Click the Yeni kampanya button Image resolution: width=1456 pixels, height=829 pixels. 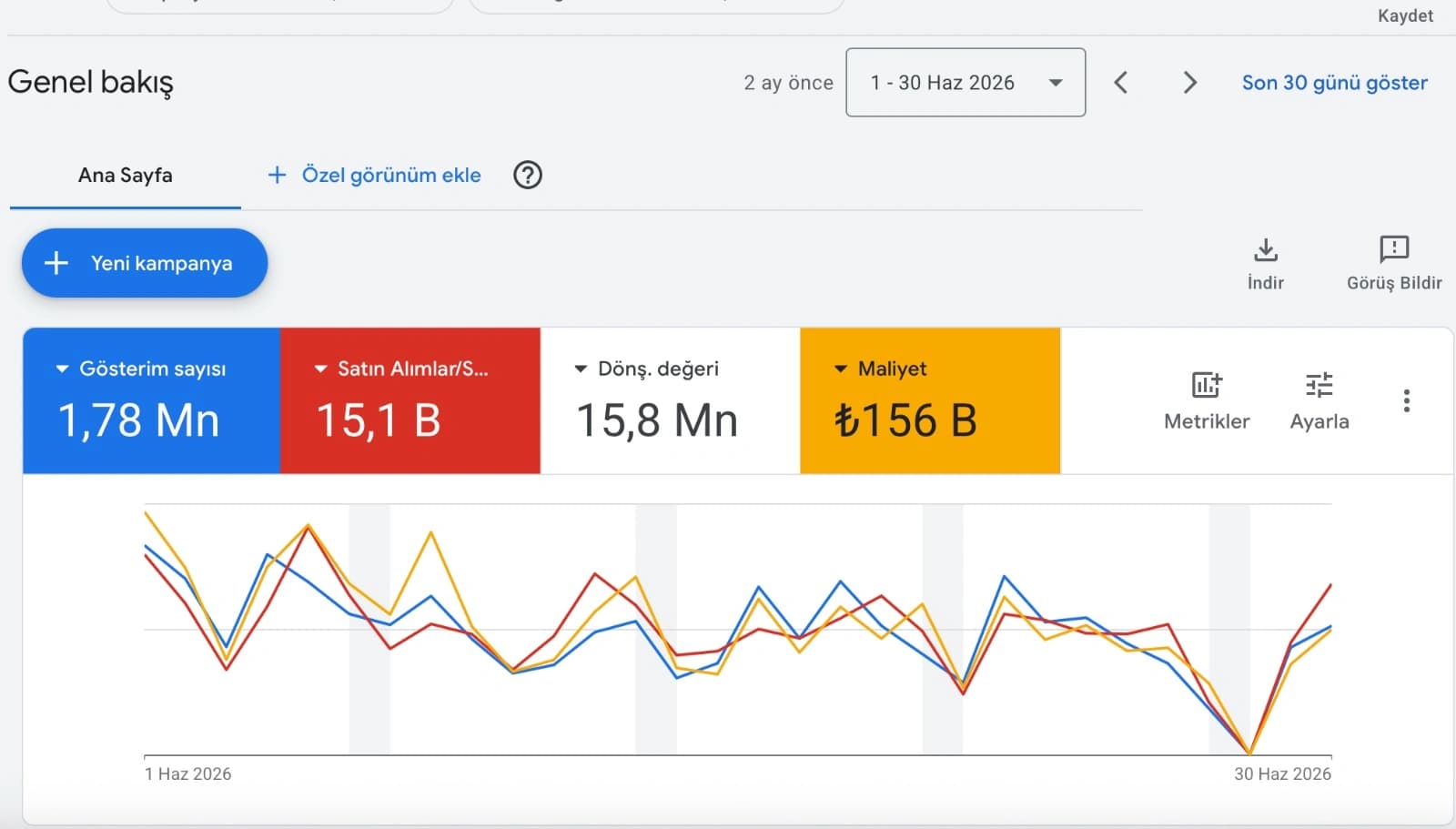pyautogui.click(x=145, y=263)
